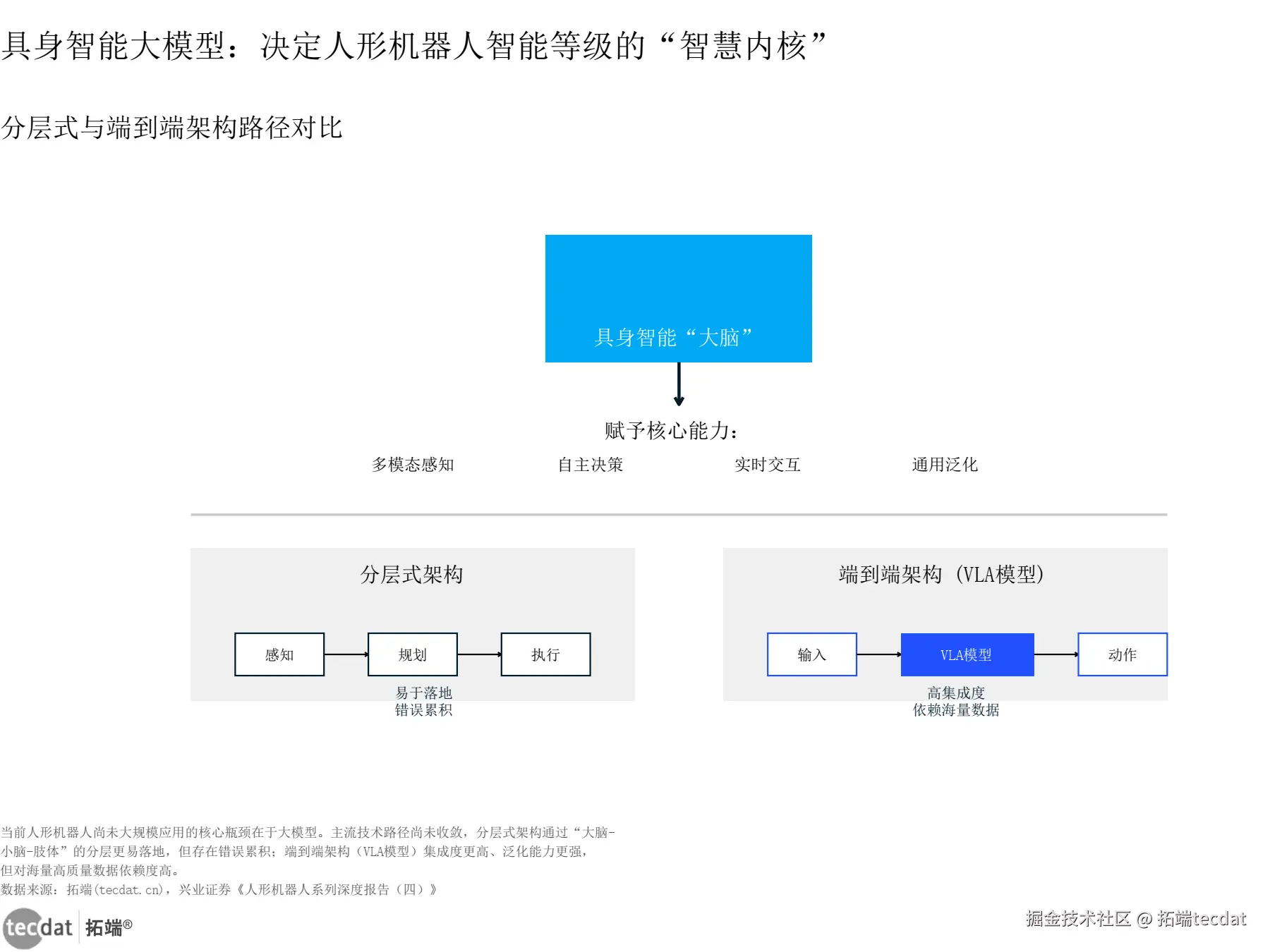Click the arrow between 感知 and 规划
Image resolution: width=1270 pixels, height=952 pixels.
click(346, 654)
